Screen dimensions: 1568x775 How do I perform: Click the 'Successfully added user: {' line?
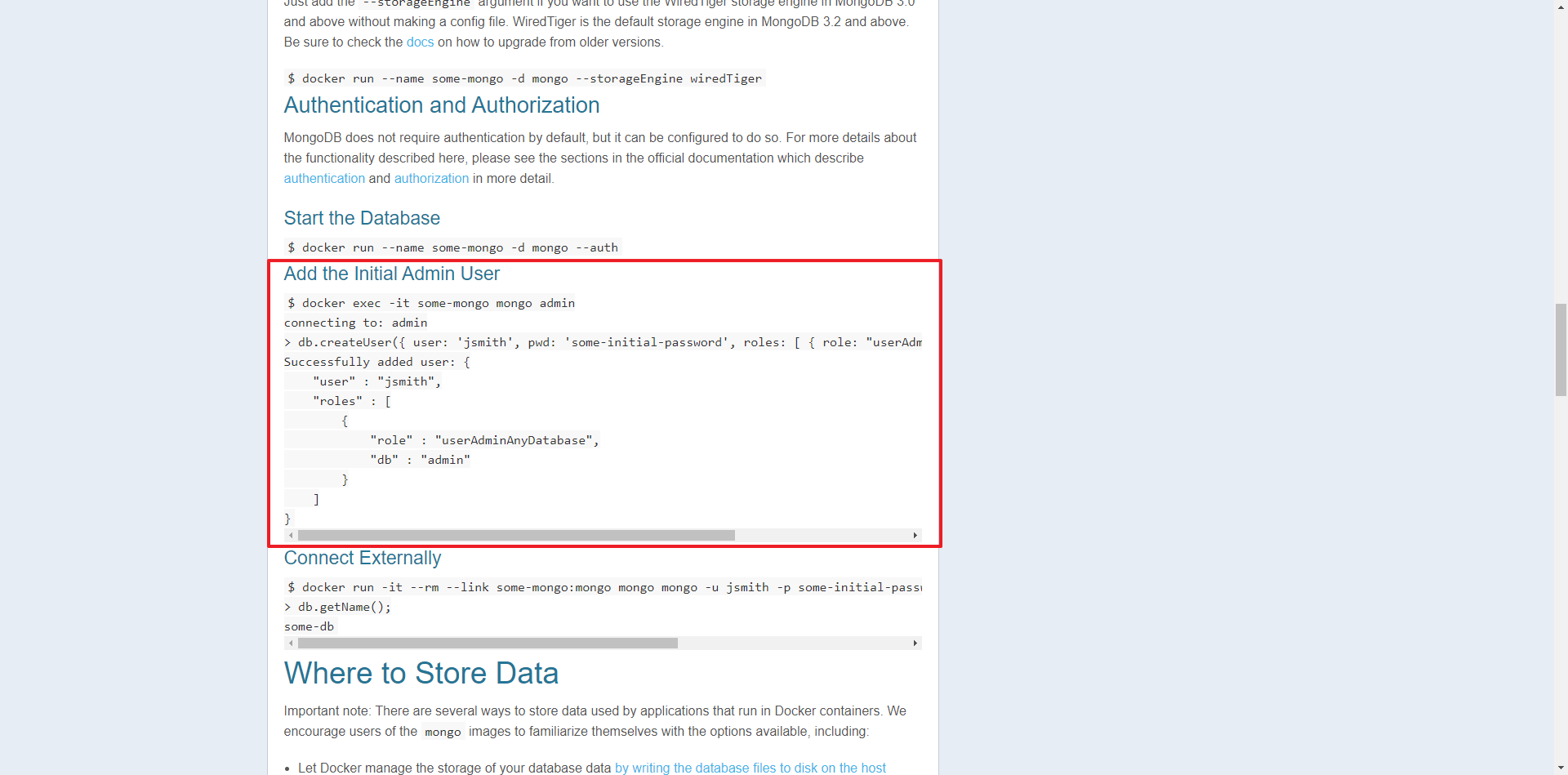click(377, 362)
